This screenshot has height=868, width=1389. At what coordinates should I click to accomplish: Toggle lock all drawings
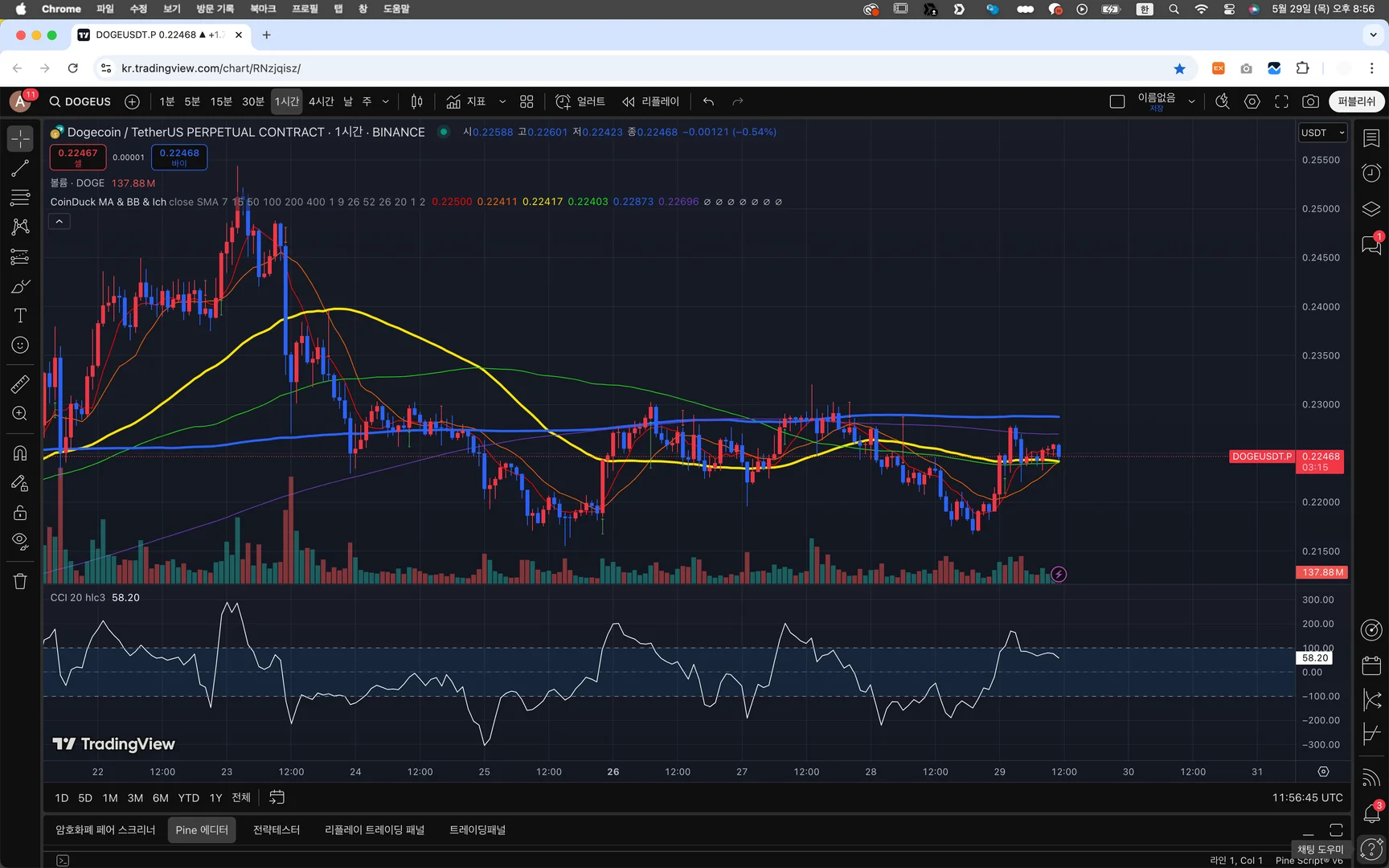tap(20, 513)
